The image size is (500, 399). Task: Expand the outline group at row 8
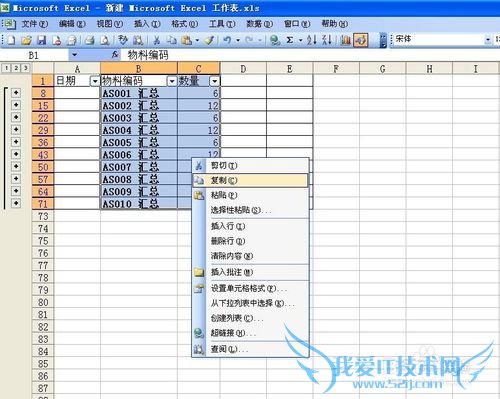(16, 93)
